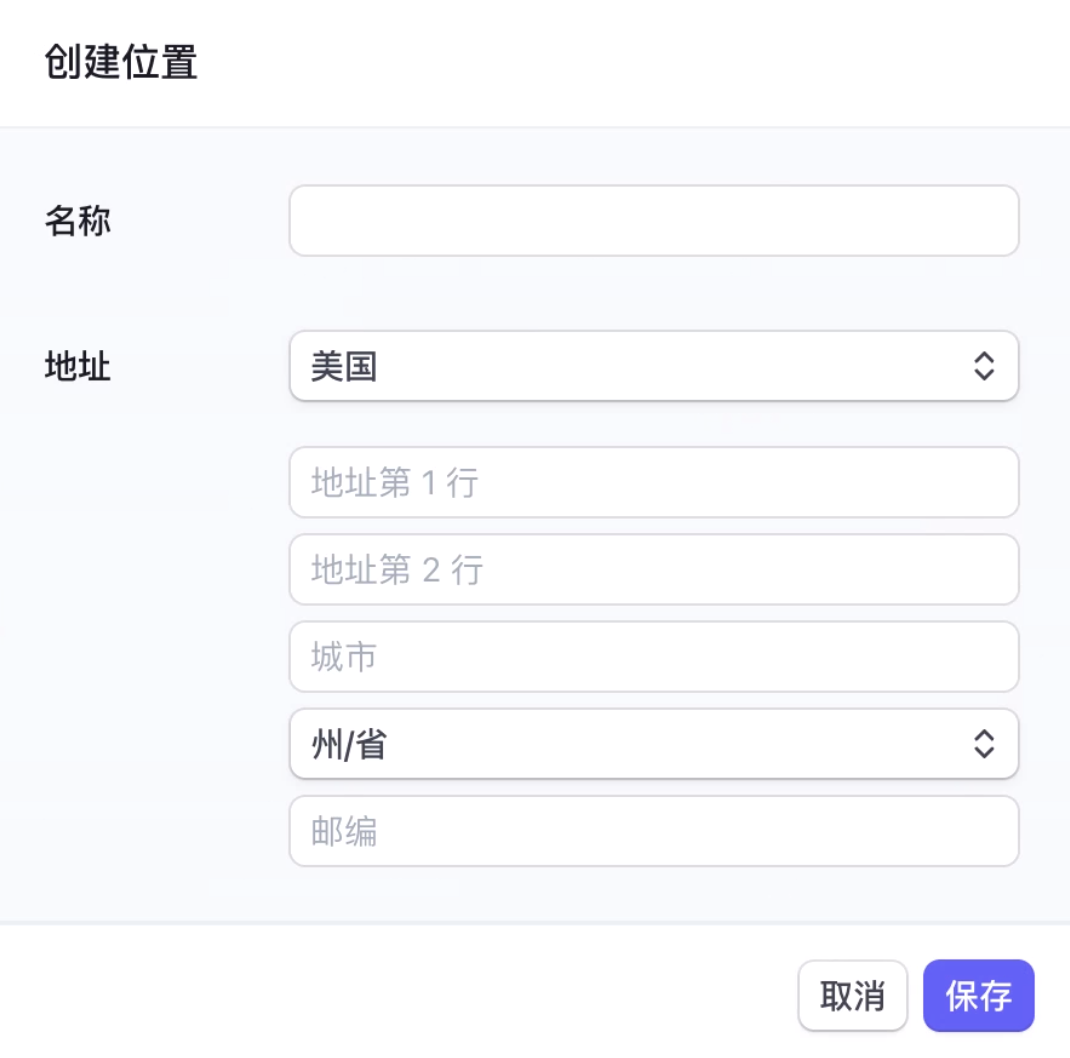Expand the 州/省 state dropdown
Screen dimensions: 1070x1058
click(x=654, y=744)
